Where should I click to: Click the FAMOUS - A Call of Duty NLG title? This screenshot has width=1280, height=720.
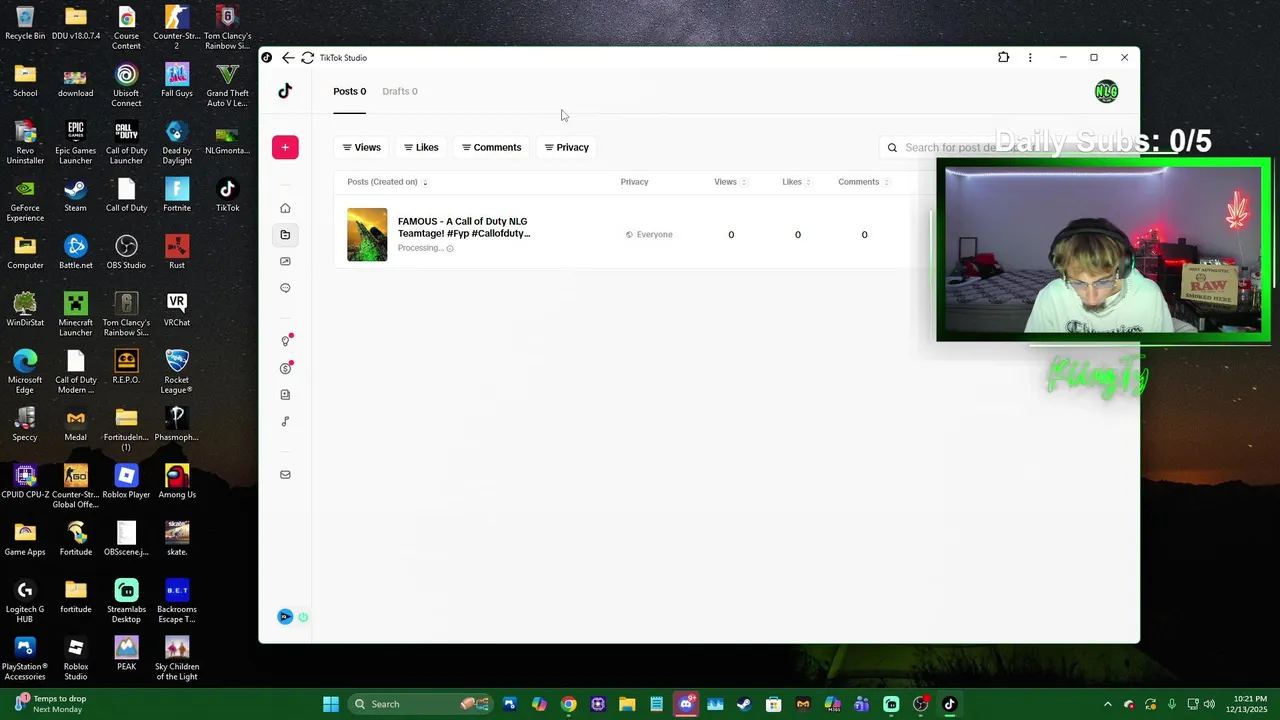tap(464, 227)
